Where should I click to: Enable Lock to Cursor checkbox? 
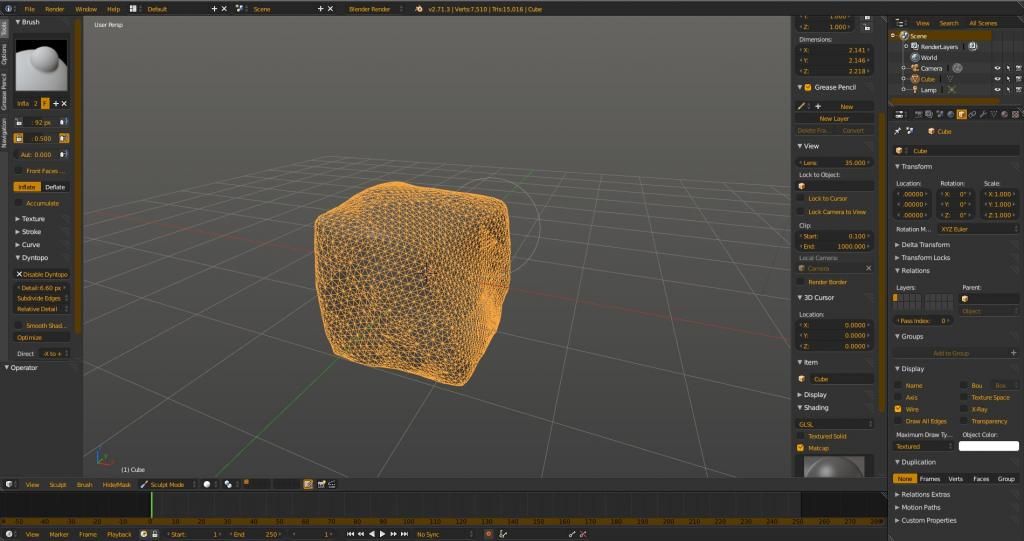pos(801,198)
